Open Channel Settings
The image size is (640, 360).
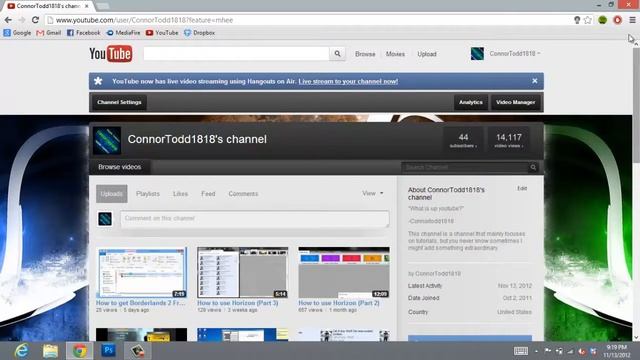pyautogui.click(x=119, y=102)
